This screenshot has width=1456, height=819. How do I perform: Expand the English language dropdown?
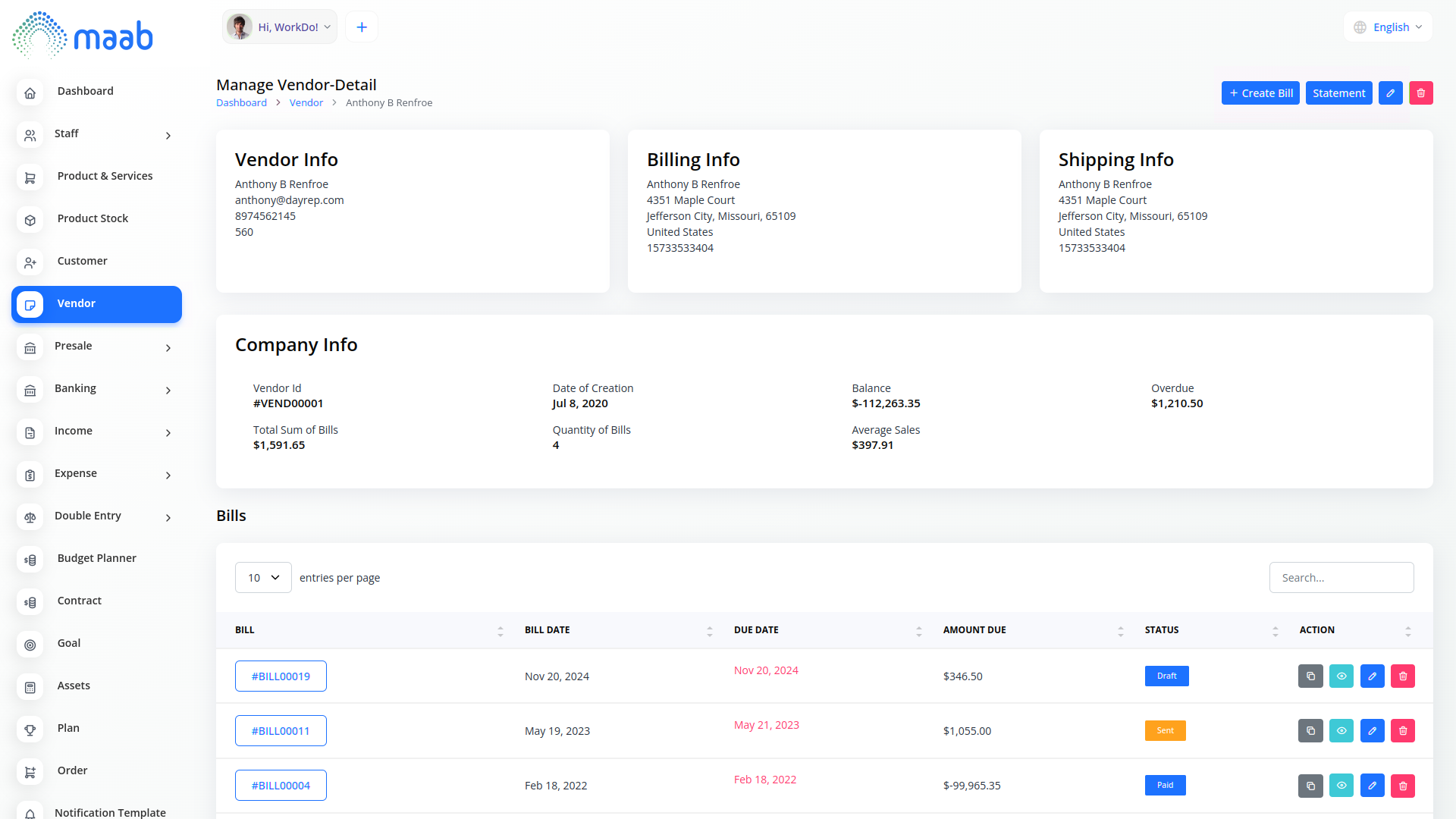click(1389, 27)
